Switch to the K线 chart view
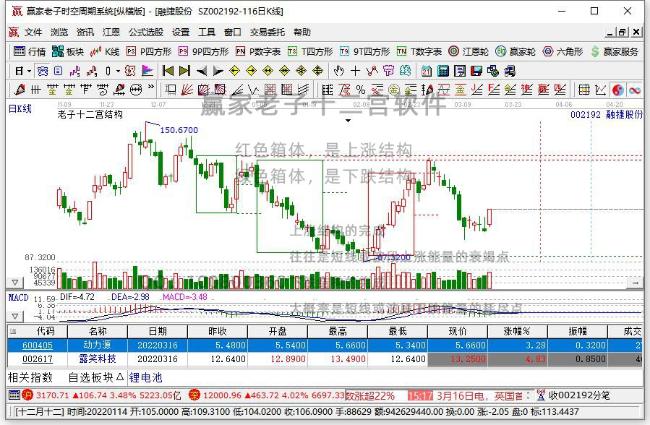The image size is (650, 425). pyautogui.click(x=105, y=51)
